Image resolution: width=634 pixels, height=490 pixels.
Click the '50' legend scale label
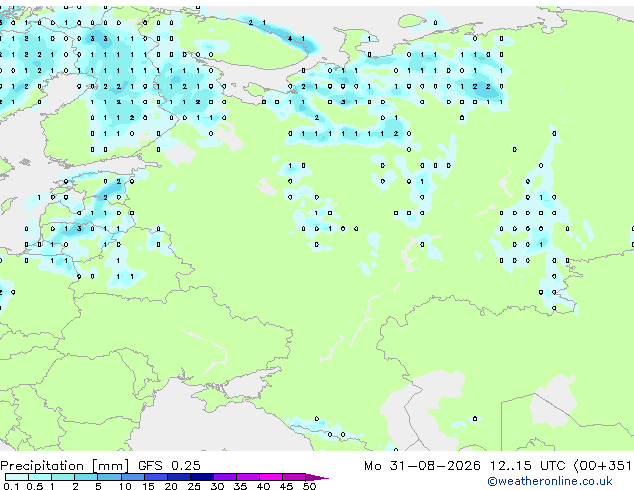pyautogui.click(x=309, y=486)
